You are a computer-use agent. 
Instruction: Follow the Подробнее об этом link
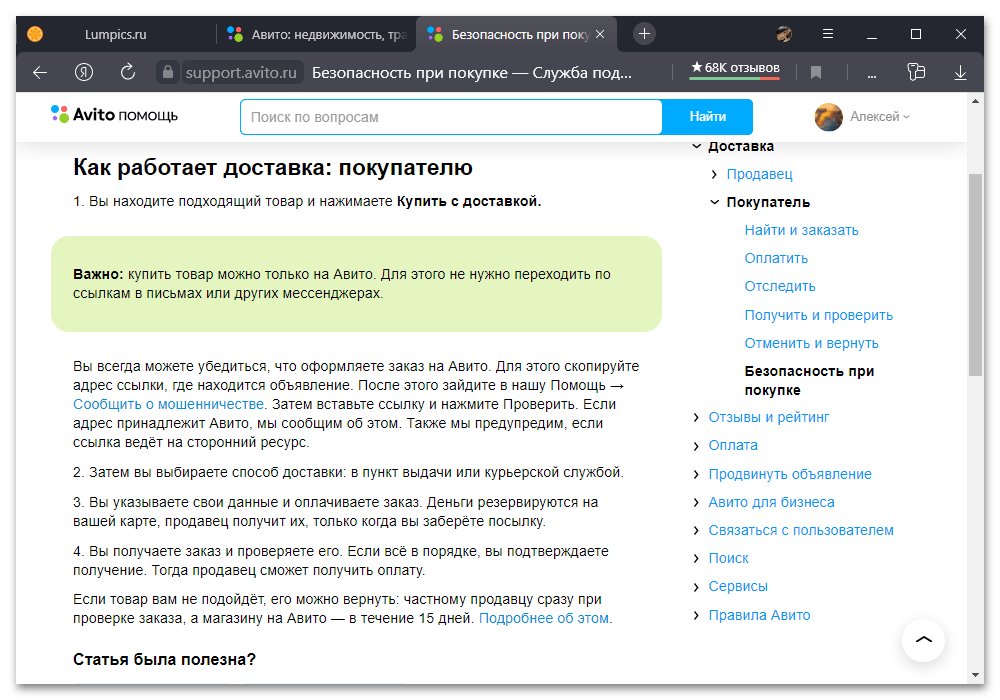pos(543,618)
